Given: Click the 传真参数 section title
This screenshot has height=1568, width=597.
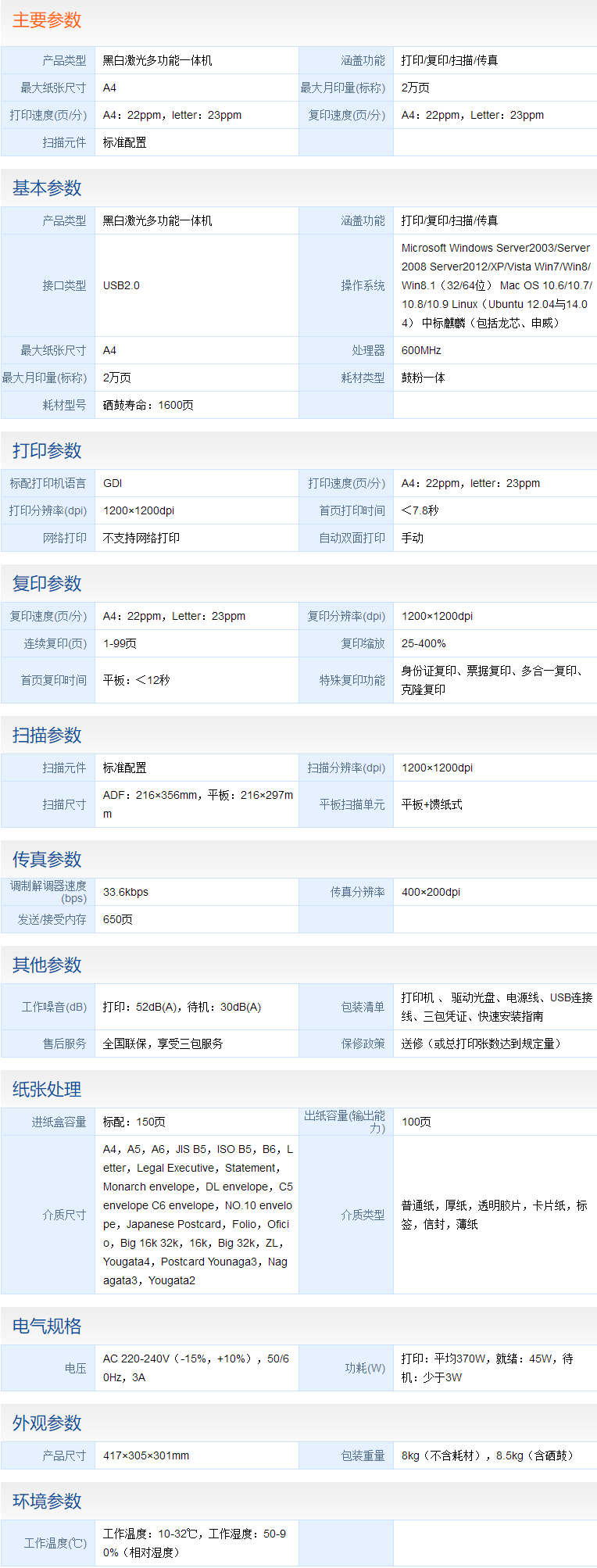Looking at the screenshot, I should [x=47, y=860].
